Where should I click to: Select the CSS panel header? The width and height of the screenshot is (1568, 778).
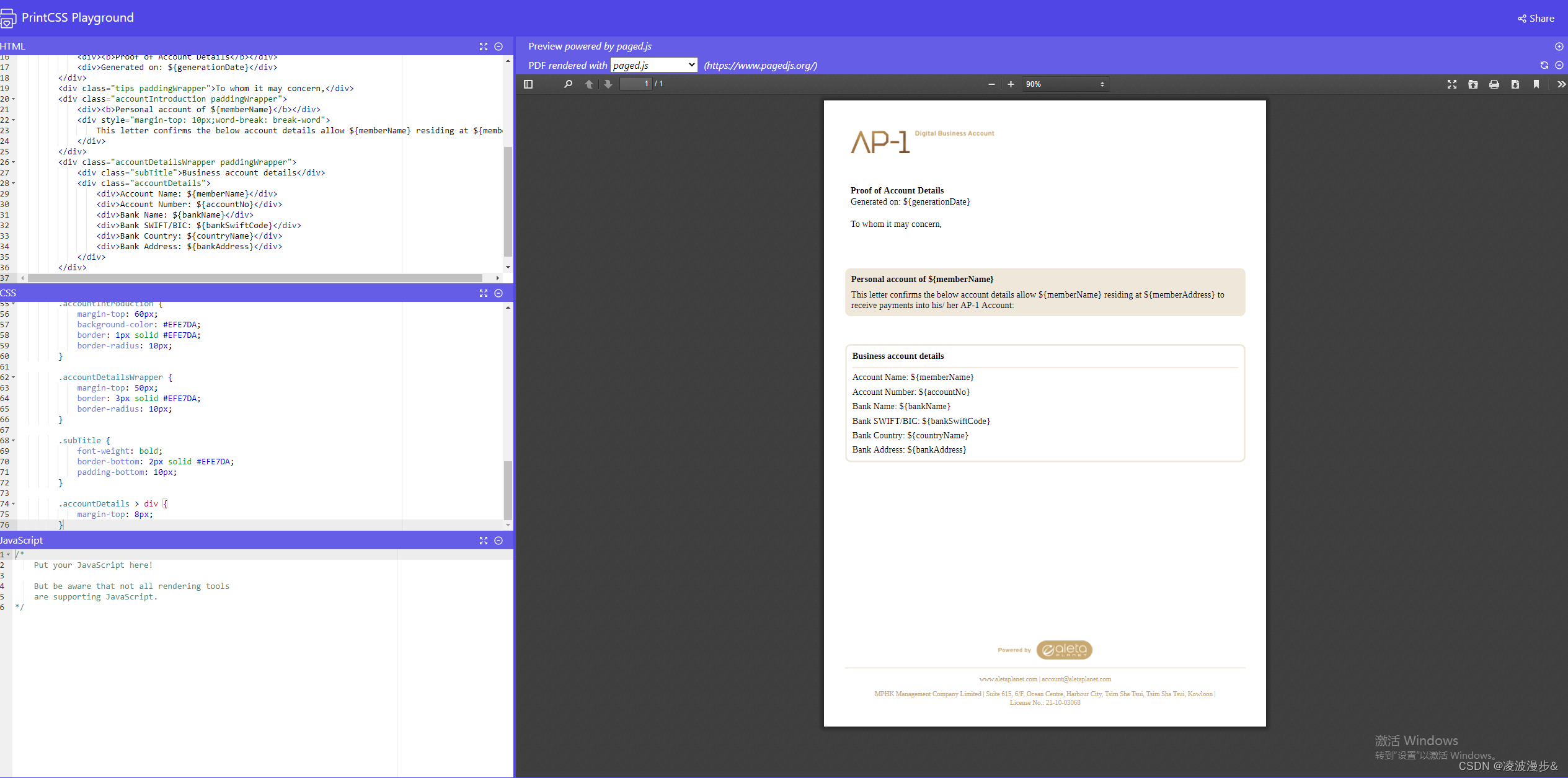8,293
